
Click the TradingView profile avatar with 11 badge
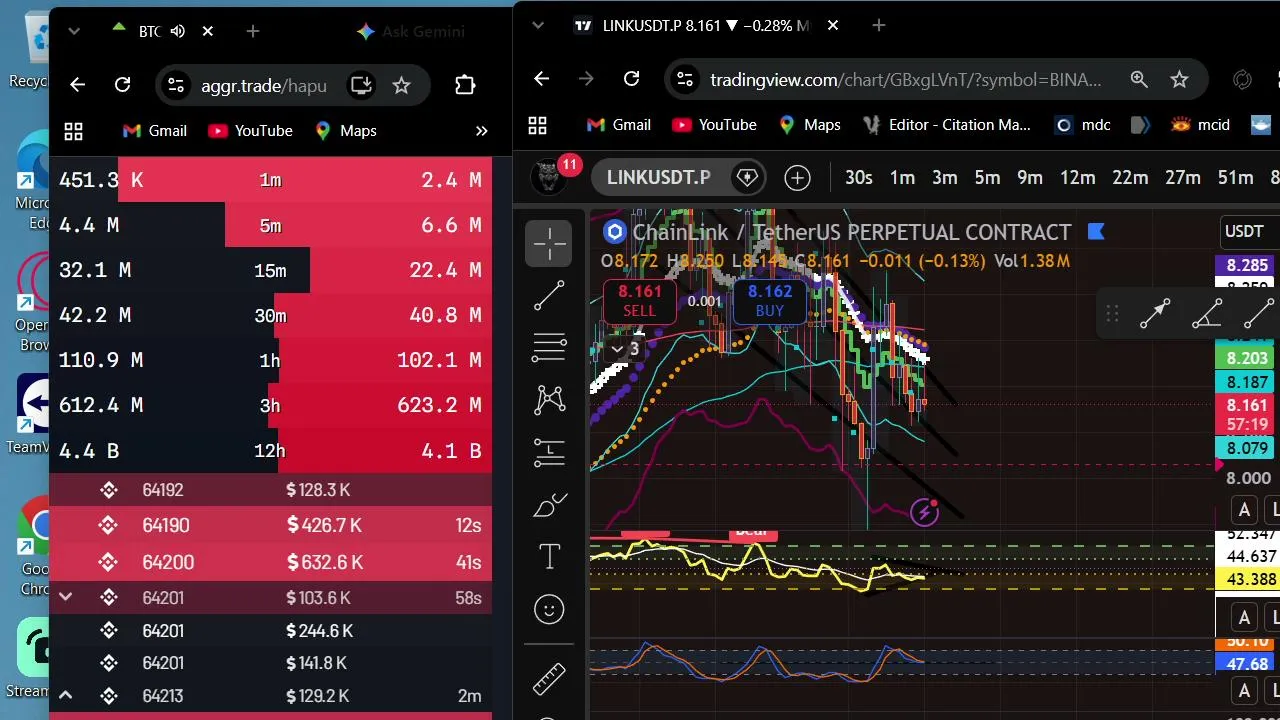(x=548, y=178)
